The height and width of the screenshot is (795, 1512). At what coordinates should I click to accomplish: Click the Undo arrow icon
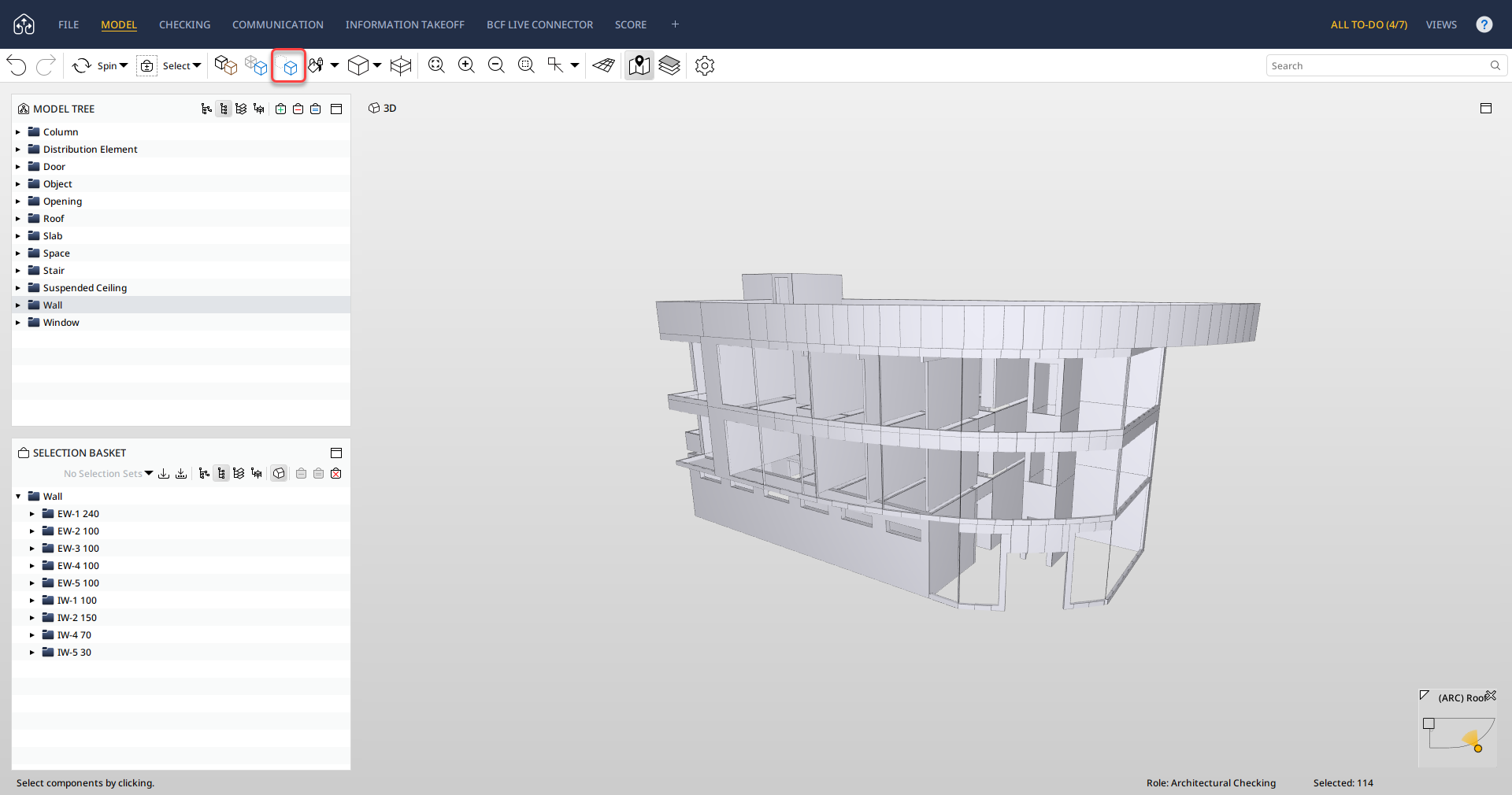tap(17, 65)
